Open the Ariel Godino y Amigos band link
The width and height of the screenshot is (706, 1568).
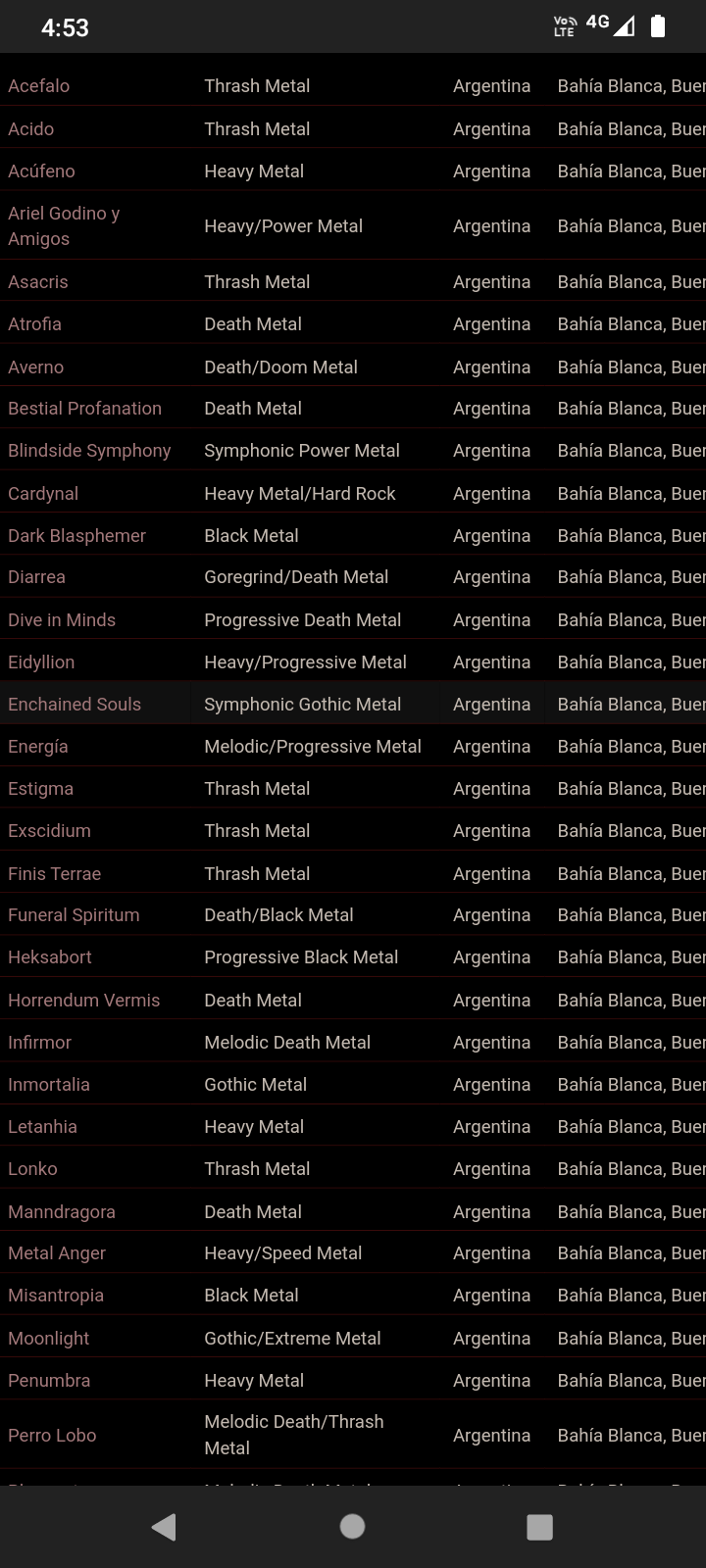pyautogui.click(x=64, y=226)
